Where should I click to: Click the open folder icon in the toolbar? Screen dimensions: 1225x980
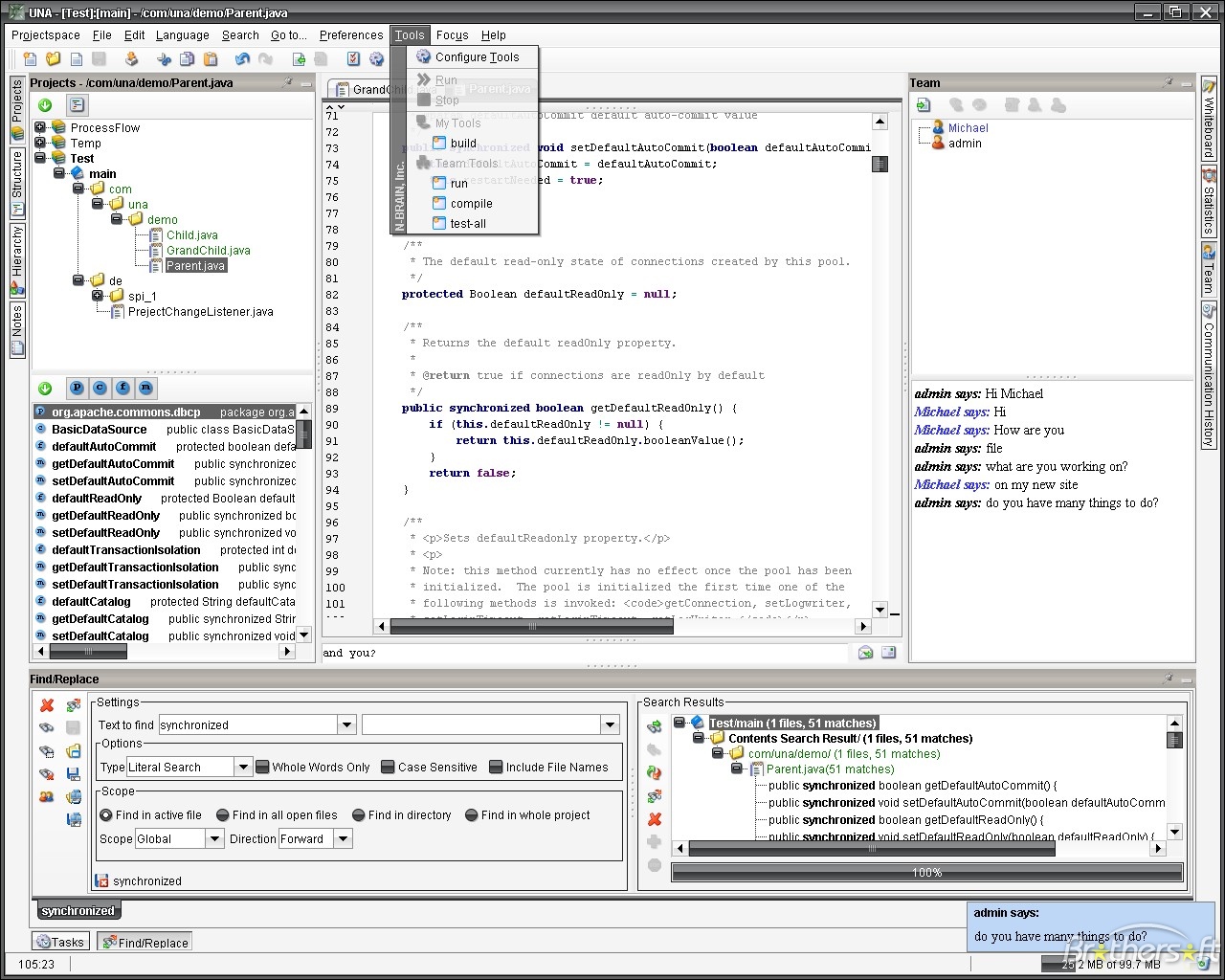[54, 59]
